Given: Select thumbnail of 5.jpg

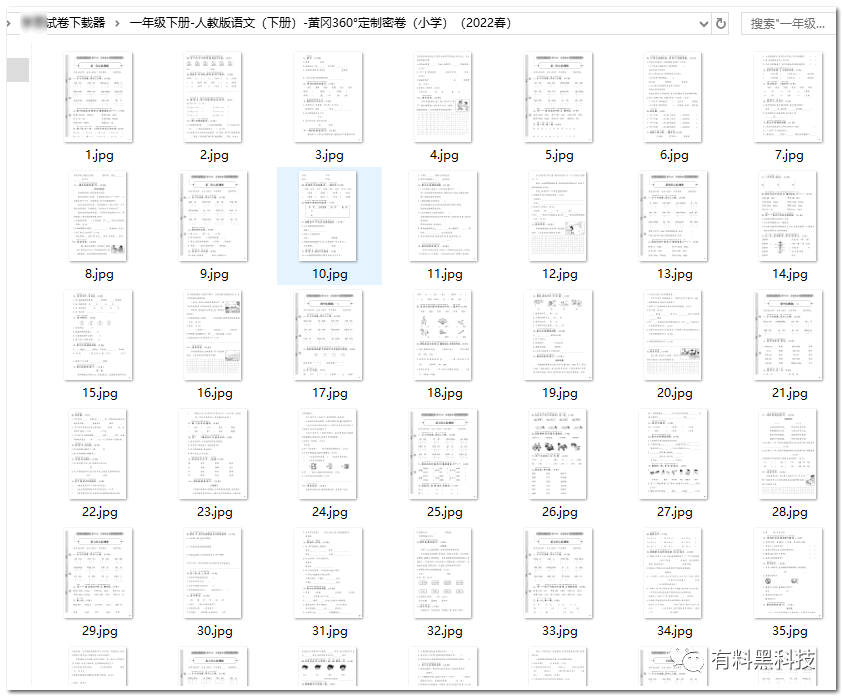Looking at the screenshot, I should [x=559, y=97].
